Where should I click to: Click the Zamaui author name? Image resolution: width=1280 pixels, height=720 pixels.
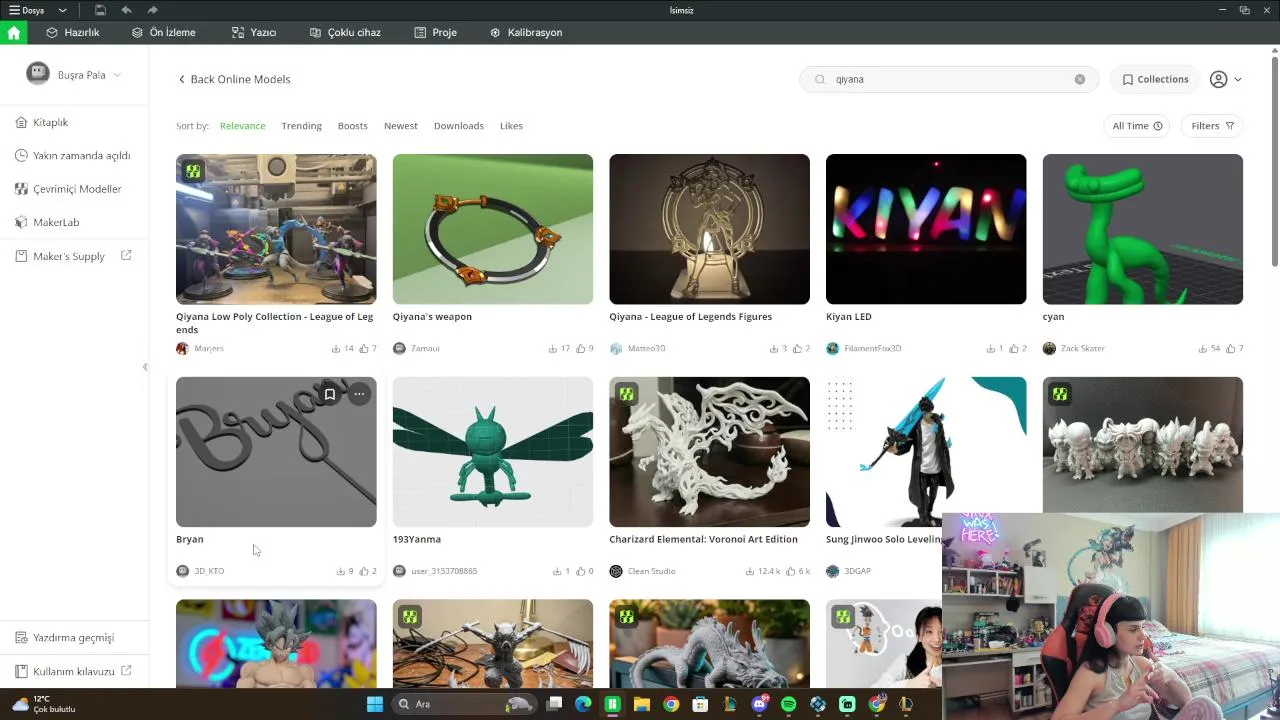pos(425,348)
